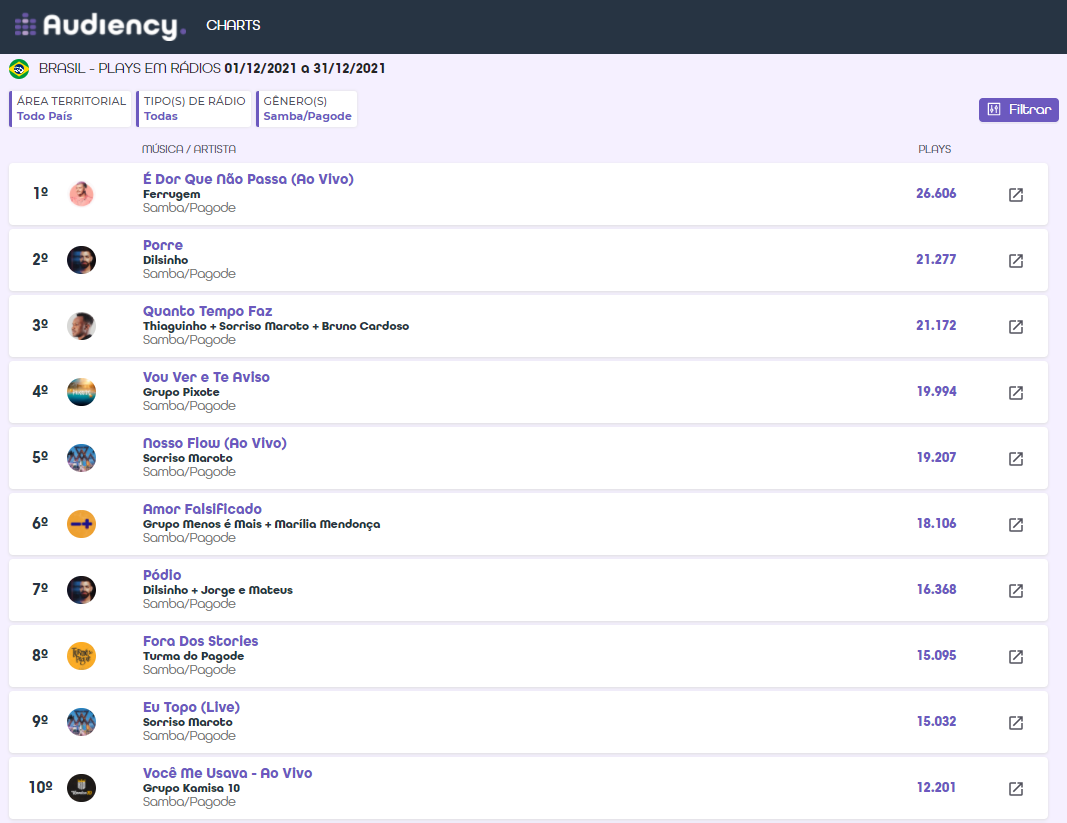The width and height of the screenshot is (1067, 823).
Task: Click Sorriso Maroto avatar beside Nosso Flow
Action: tap(81, 458)
